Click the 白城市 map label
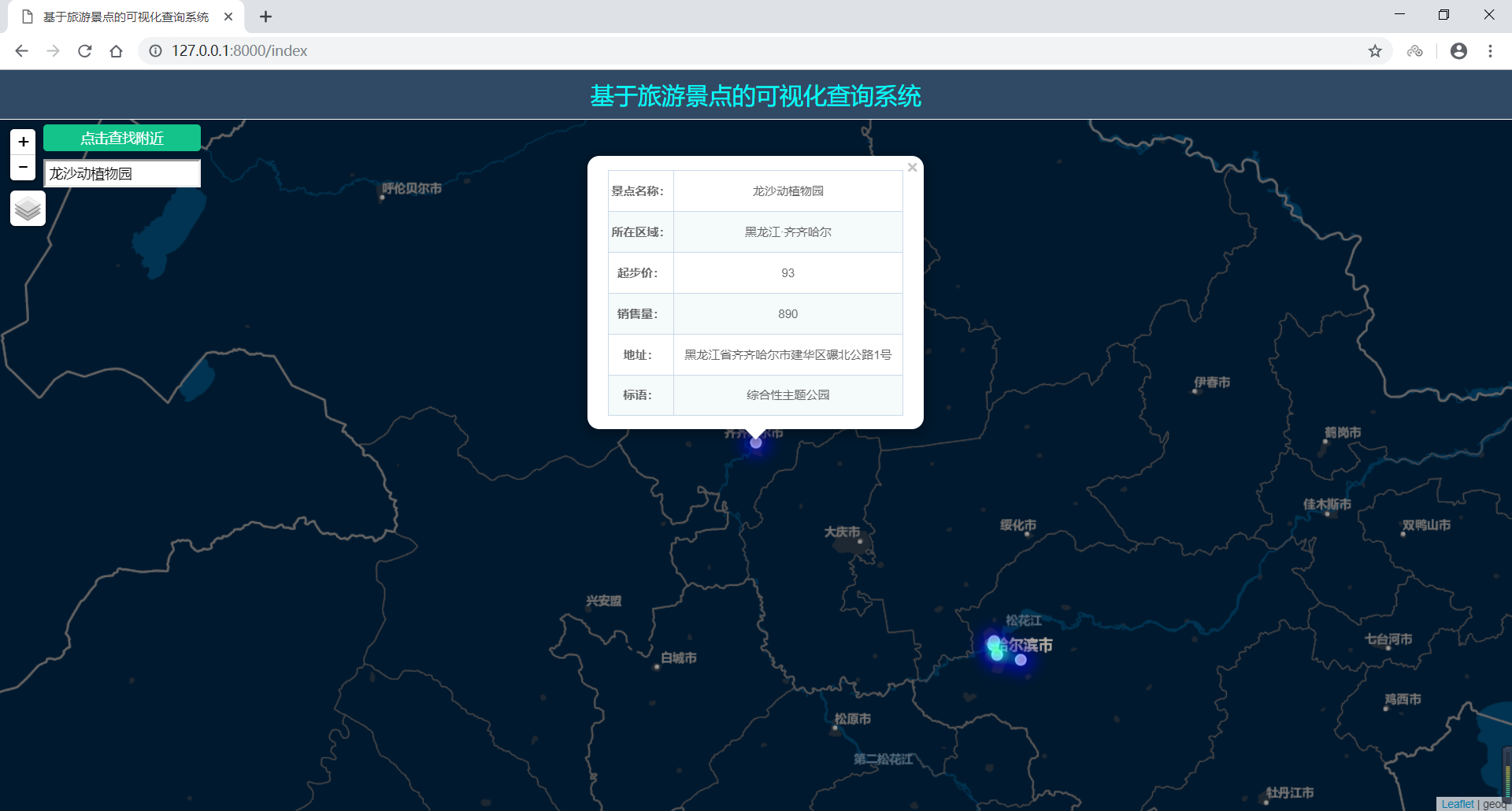 (x=679, y=657)
